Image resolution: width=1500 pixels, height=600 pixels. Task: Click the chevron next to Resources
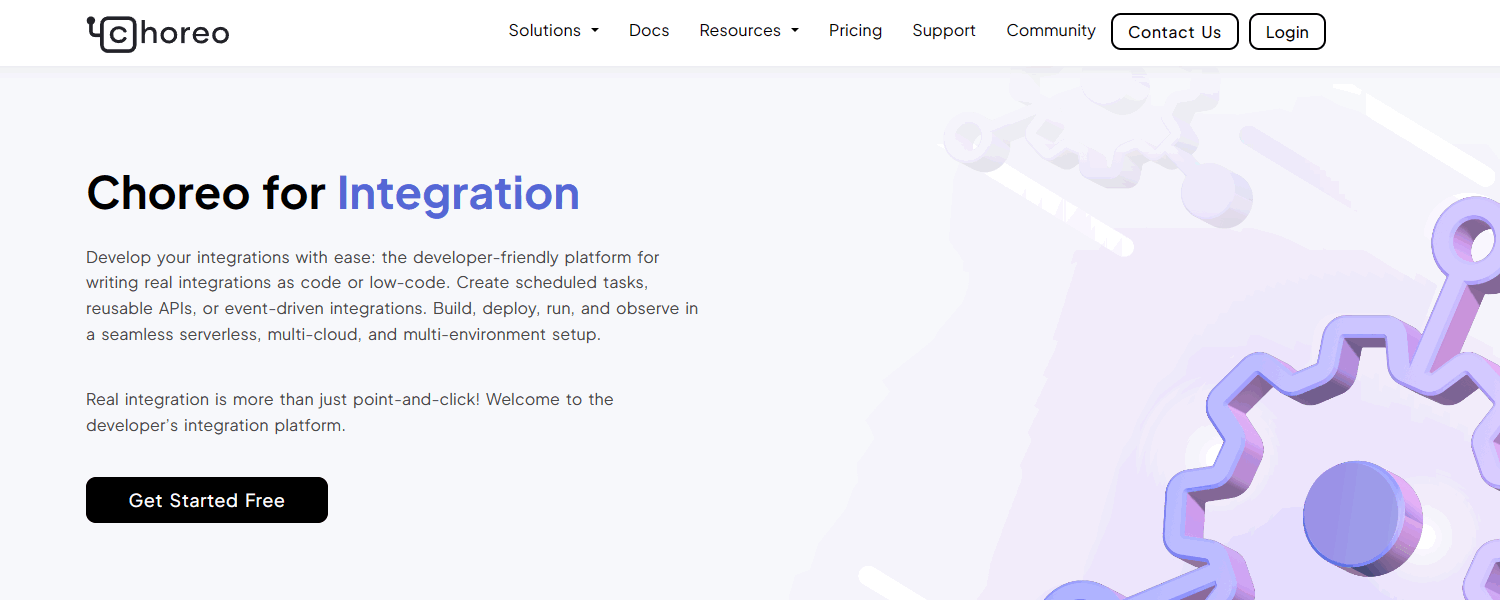795,30
